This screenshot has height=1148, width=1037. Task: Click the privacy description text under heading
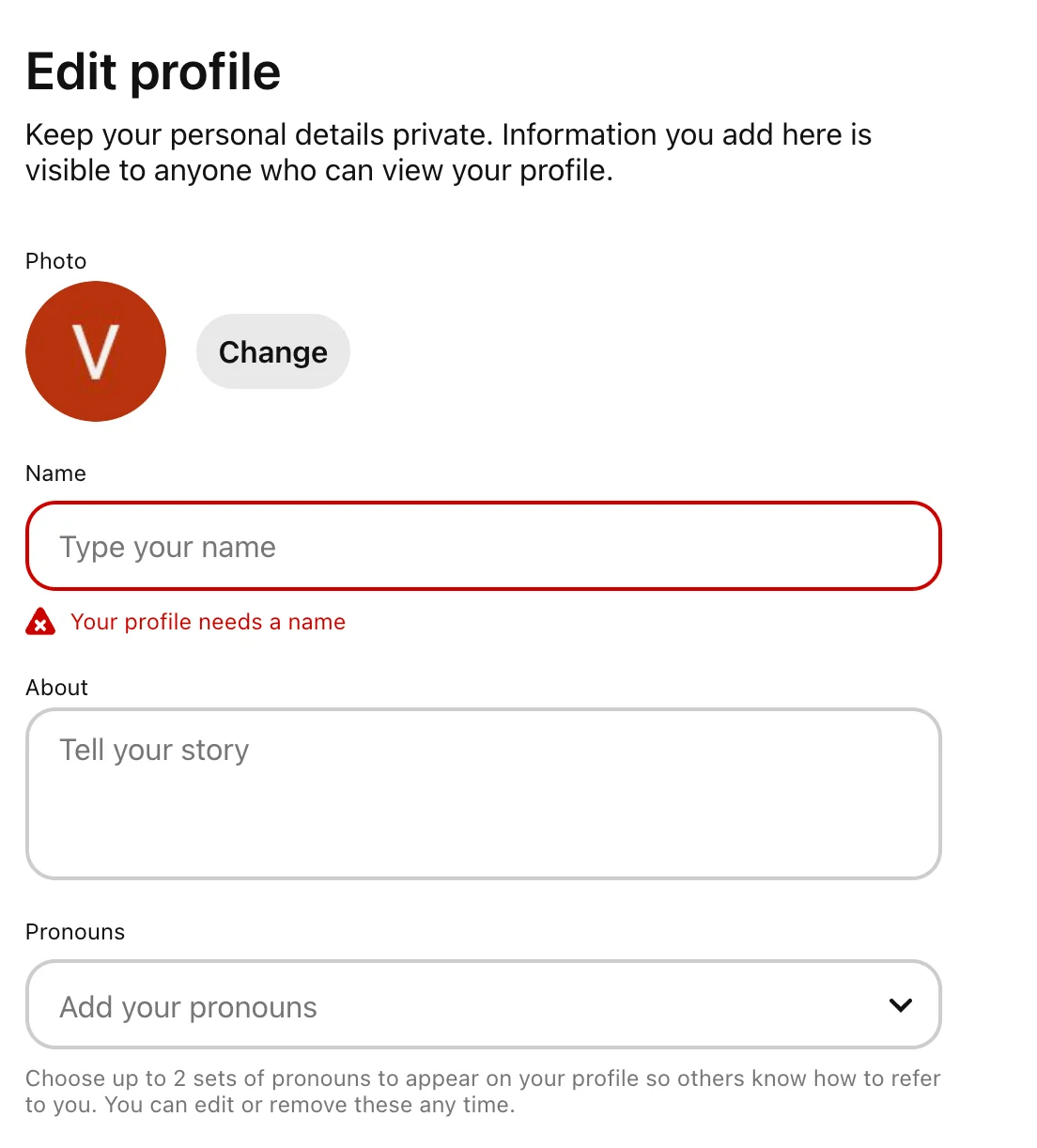tap(449, 152)
